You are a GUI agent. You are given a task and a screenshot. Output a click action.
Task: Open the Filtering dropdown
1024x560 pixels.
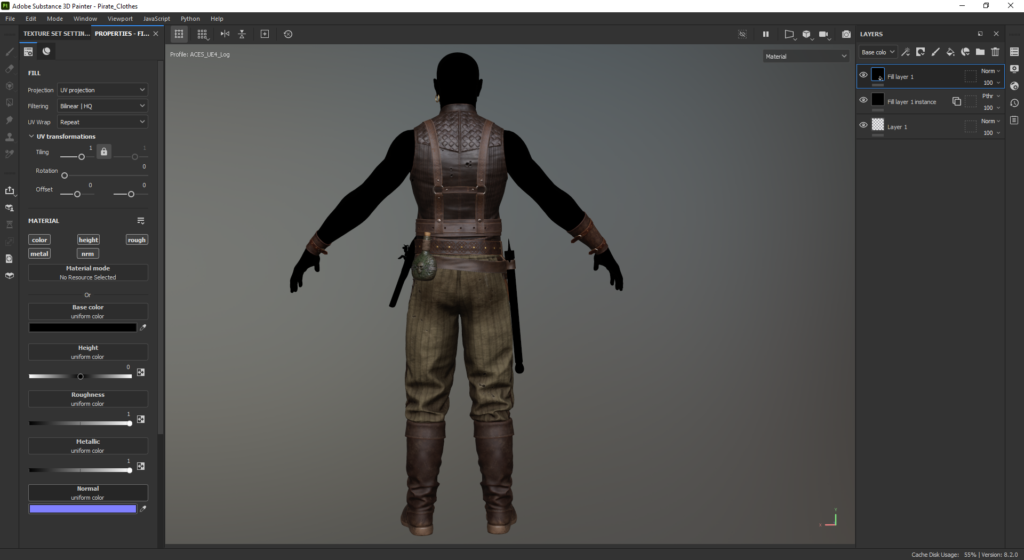pyautogui.click(x=103, y=106)
